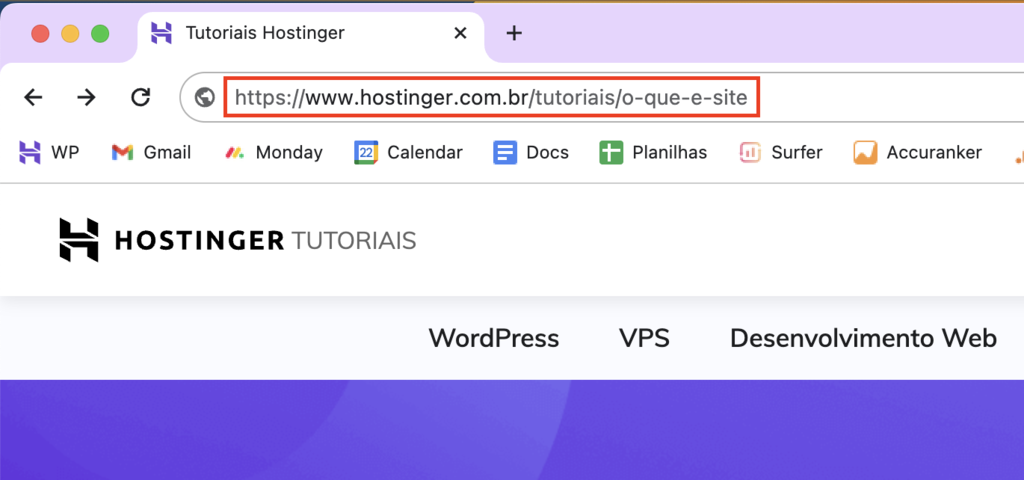Click the globe site info icon
1024x480 pixels.
point(204,98)
